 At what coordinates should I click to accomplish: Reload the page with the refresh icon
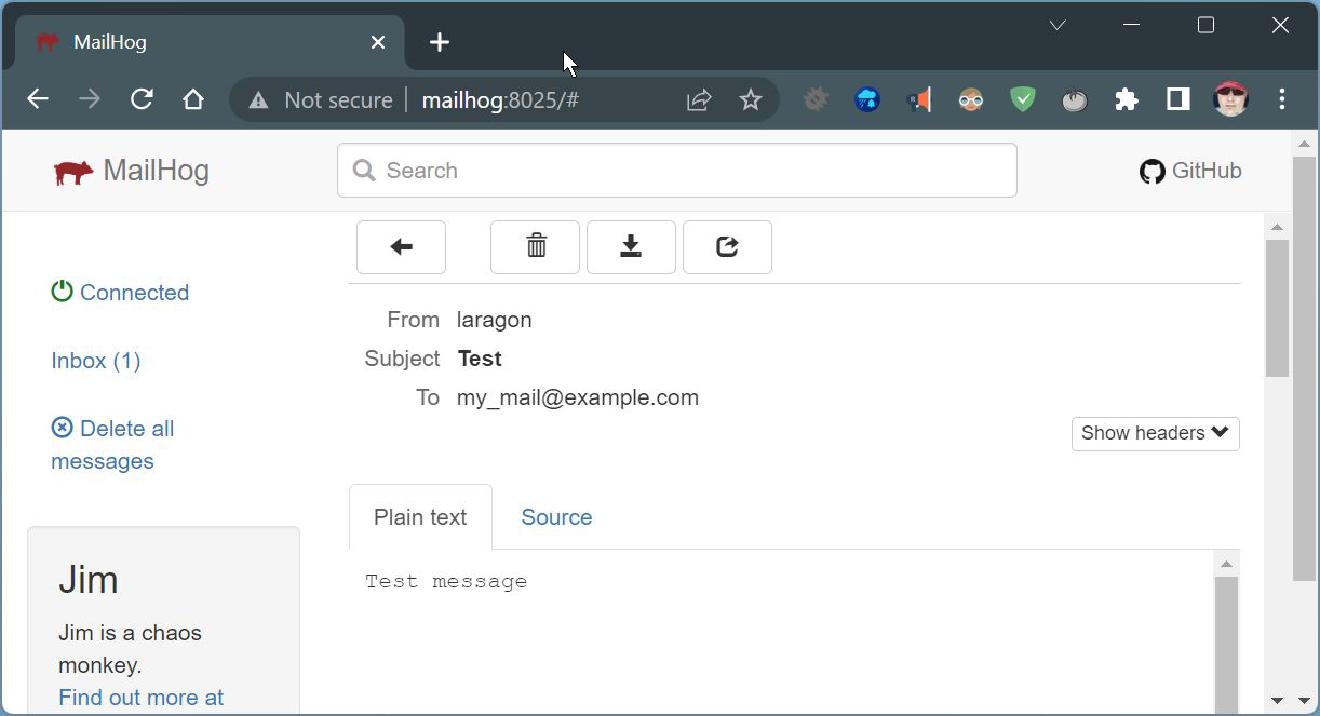click(141, 99)
